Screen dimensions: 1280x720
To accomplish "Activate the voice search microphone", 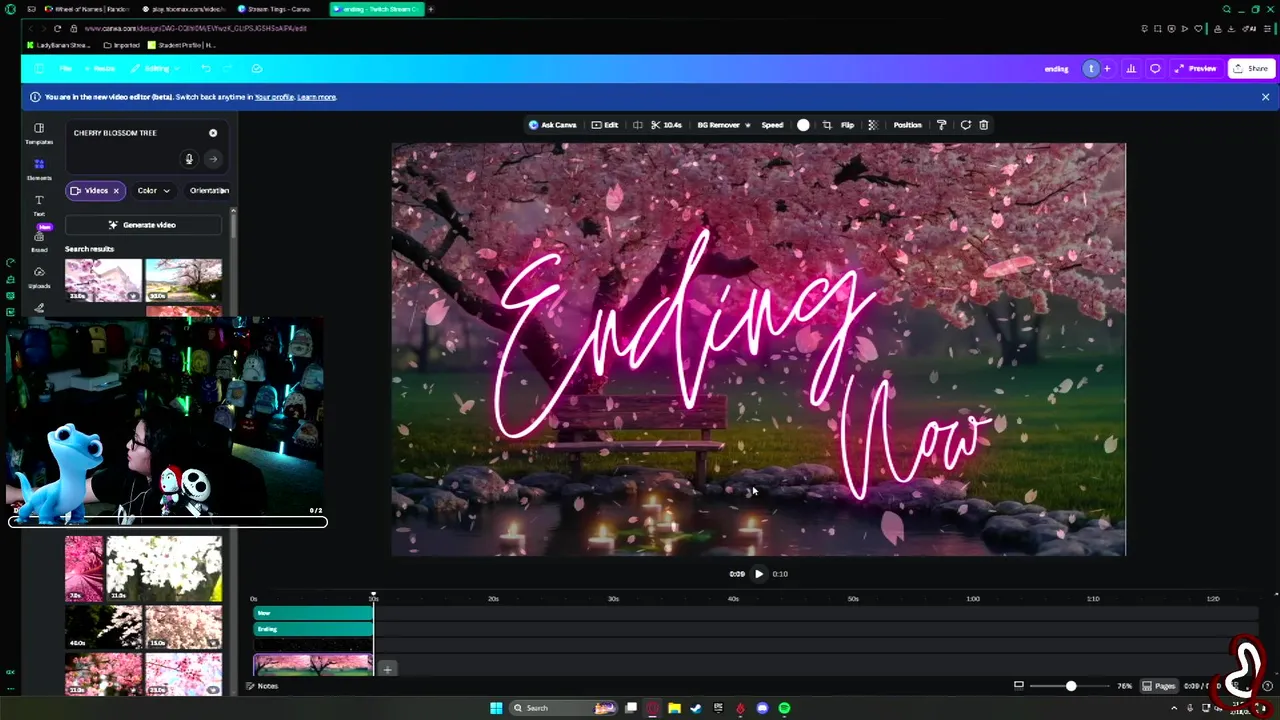I will (189, 159).
